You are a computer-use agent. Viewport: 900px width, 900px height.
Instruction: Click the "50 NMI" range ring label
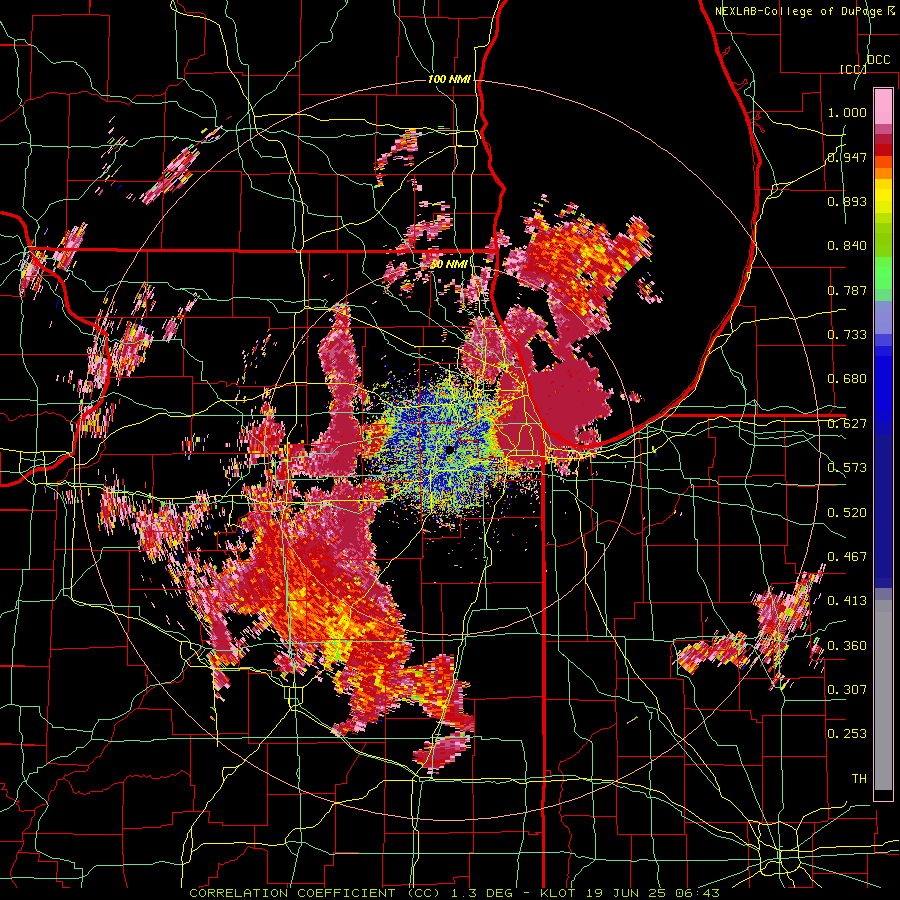click(449, 264)
